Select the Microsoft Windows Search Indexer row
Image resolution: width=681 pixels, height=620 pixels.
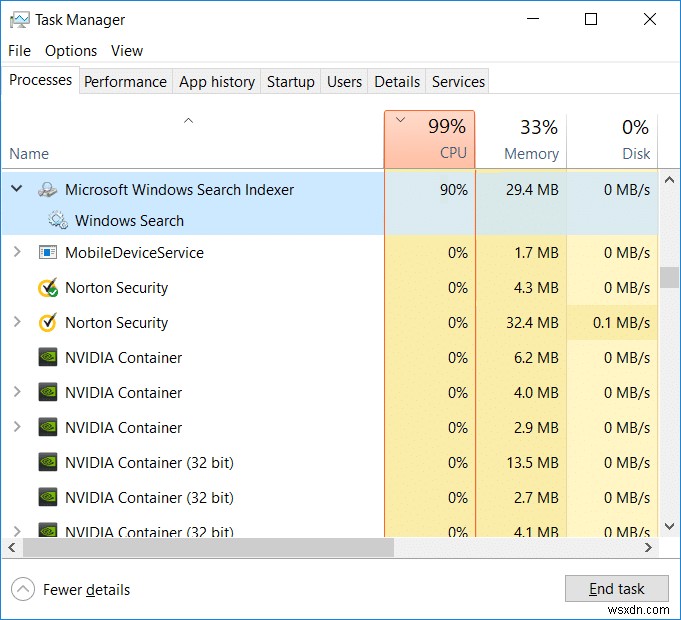(330, 190)
